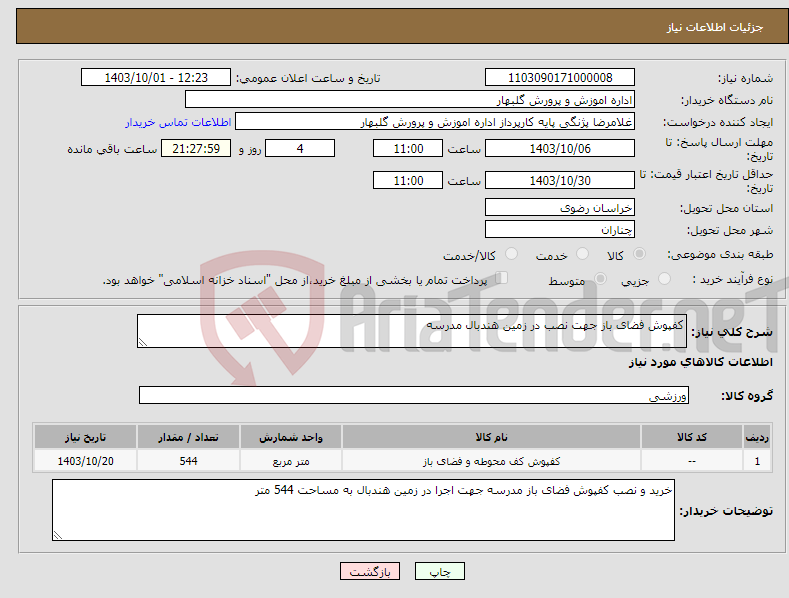Select the متوسط purchase type radio

tap(600, 278)
